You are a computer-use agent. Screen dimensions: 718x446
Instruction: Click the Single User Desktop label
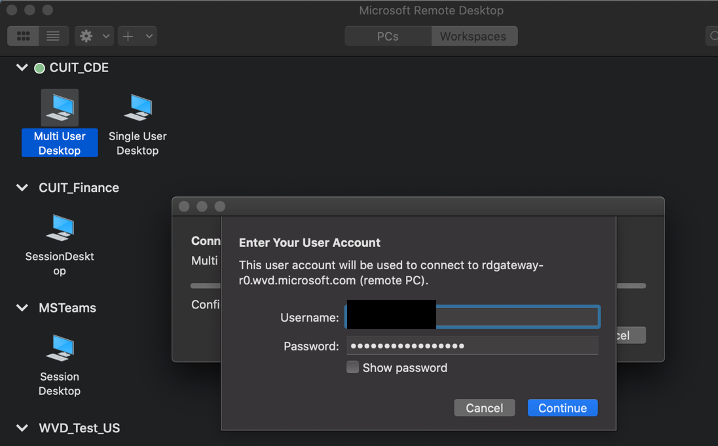(x=137, y=143)
